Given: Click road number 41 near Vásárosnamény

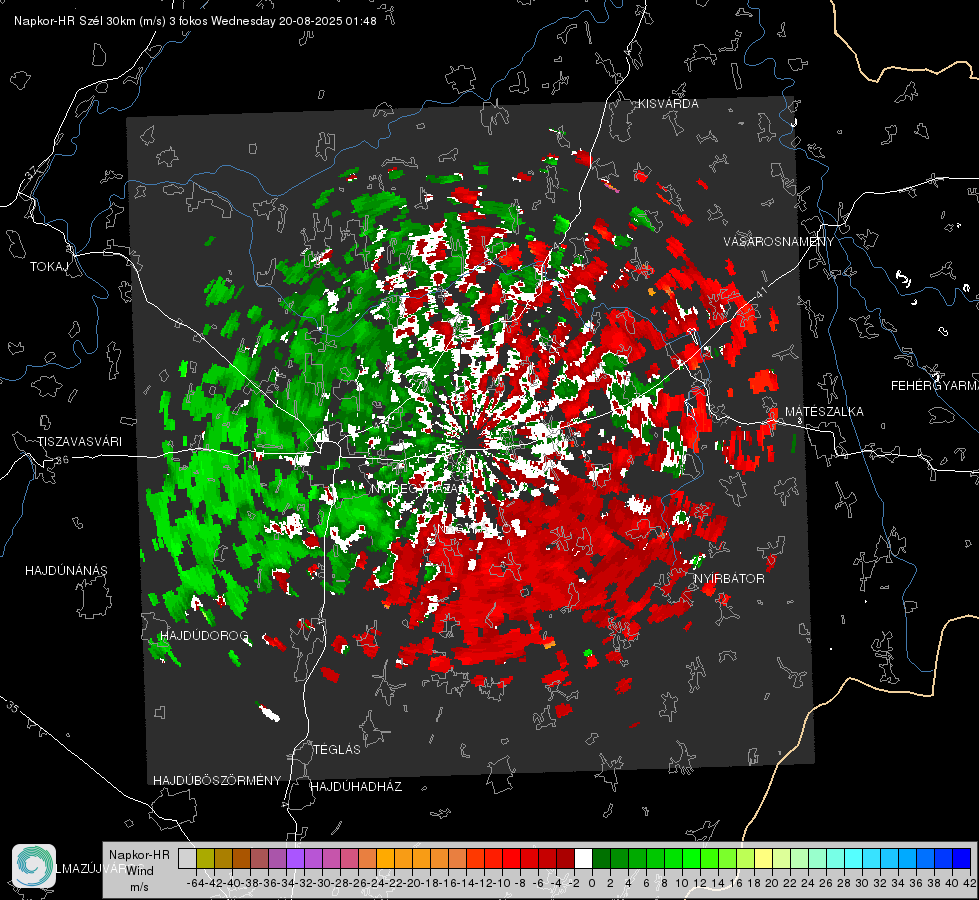Looking at the screenshot, I should click(760, 292).
